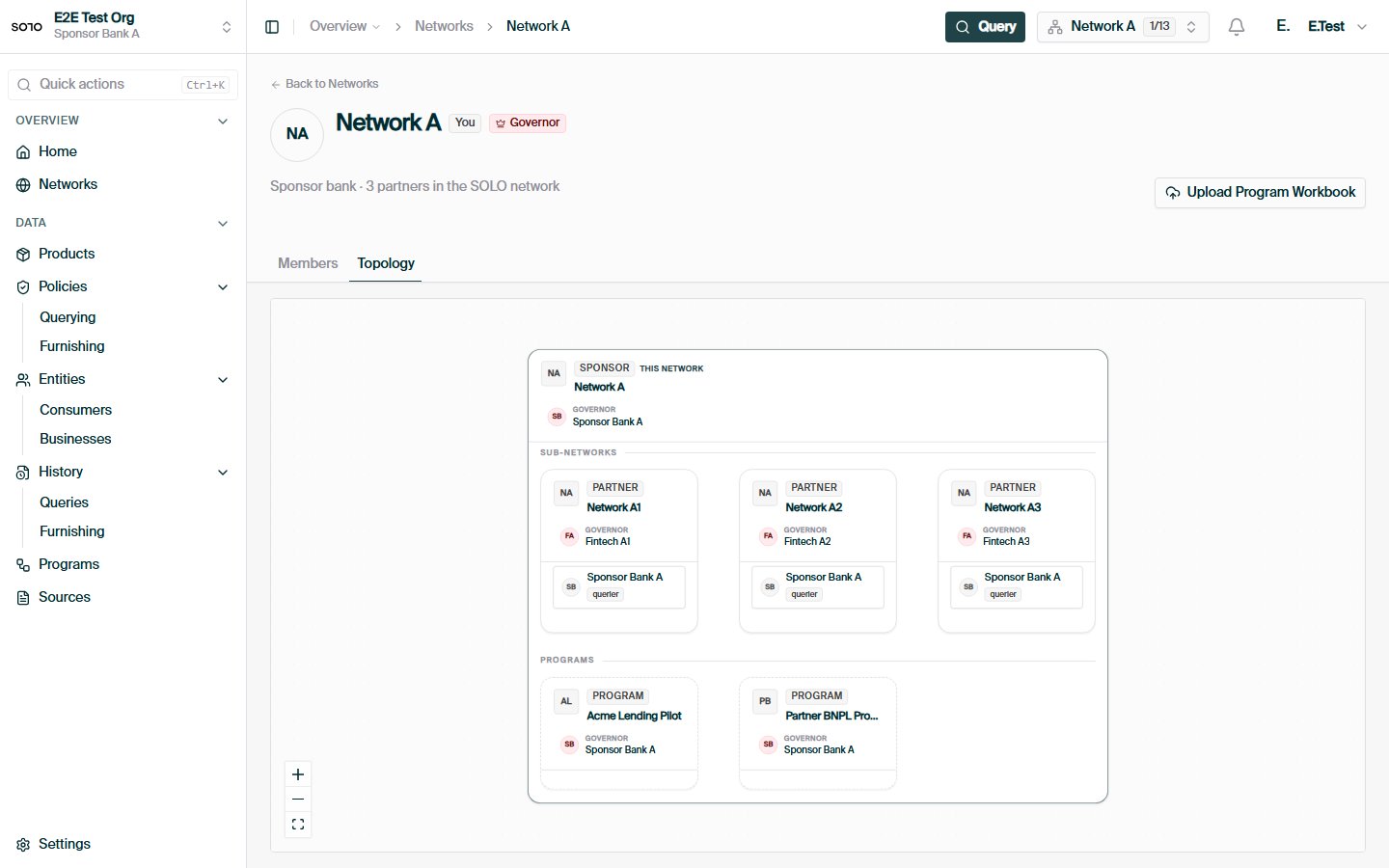
Task: Click Sponsor Bank A querier in Network A2
Action: pyautogui.click(x=818, y=586)
